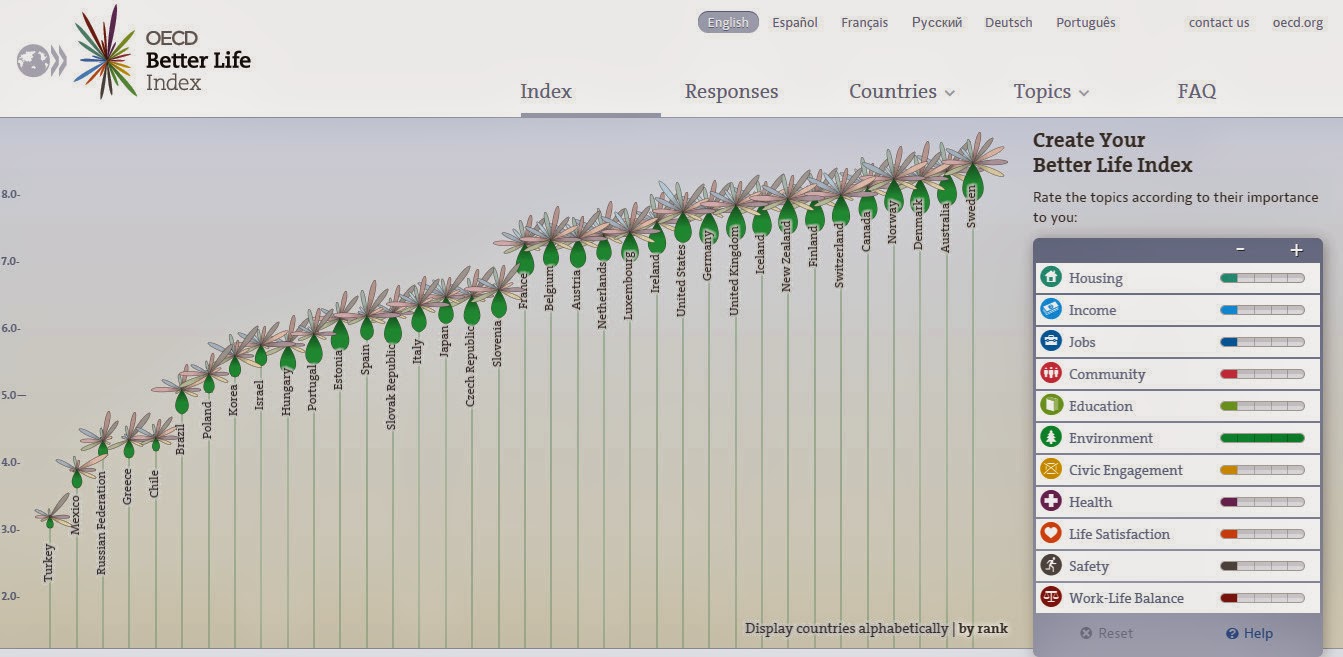This screenshot has height=657, width=1343.
Task: Click the Life Satisfaction heart icon
Action: (1050, 533)
